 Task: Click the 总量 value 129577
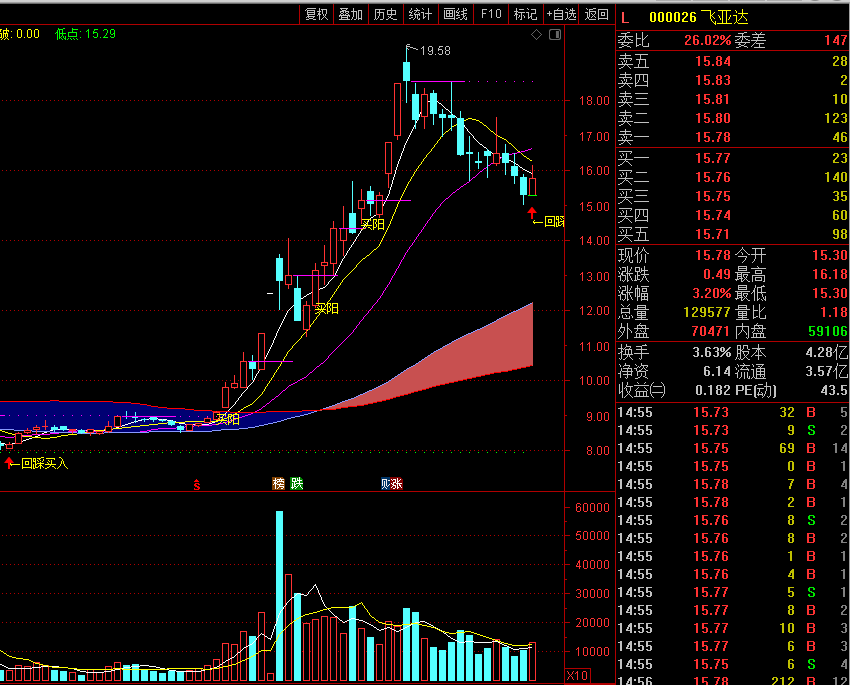click(707, 312)
